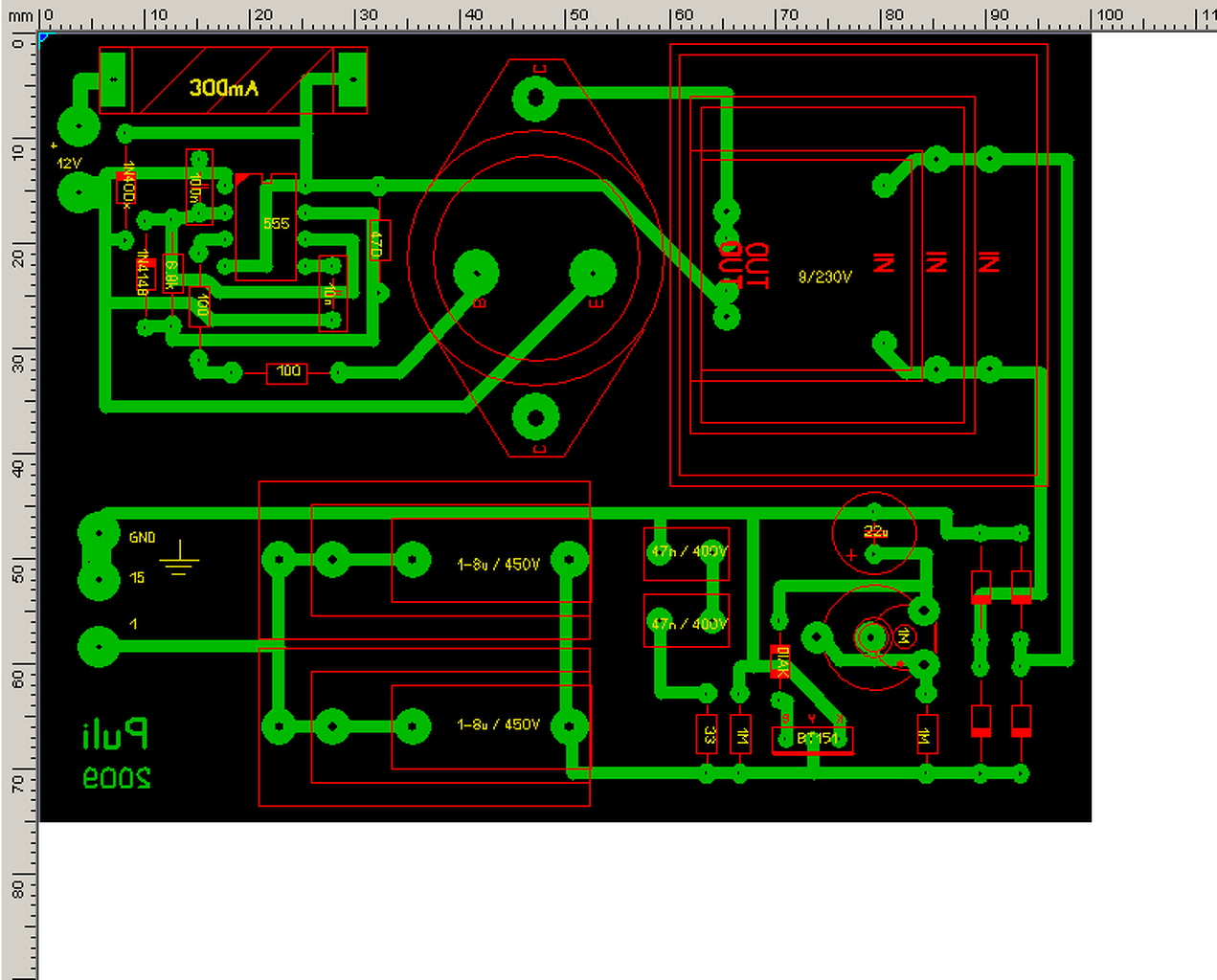Viewport: 1217px width, 980px height.
Task: Click the DIAK component
Action: pos(780,661)
